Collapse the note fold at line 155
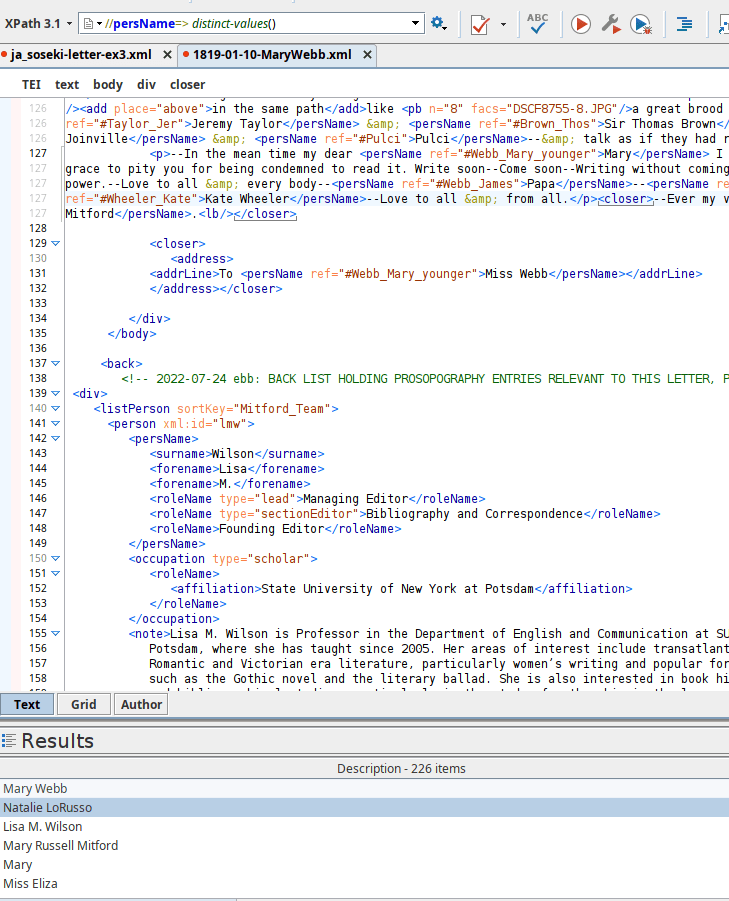The width and height of the screenshot is (729, 901). point(56,633)
